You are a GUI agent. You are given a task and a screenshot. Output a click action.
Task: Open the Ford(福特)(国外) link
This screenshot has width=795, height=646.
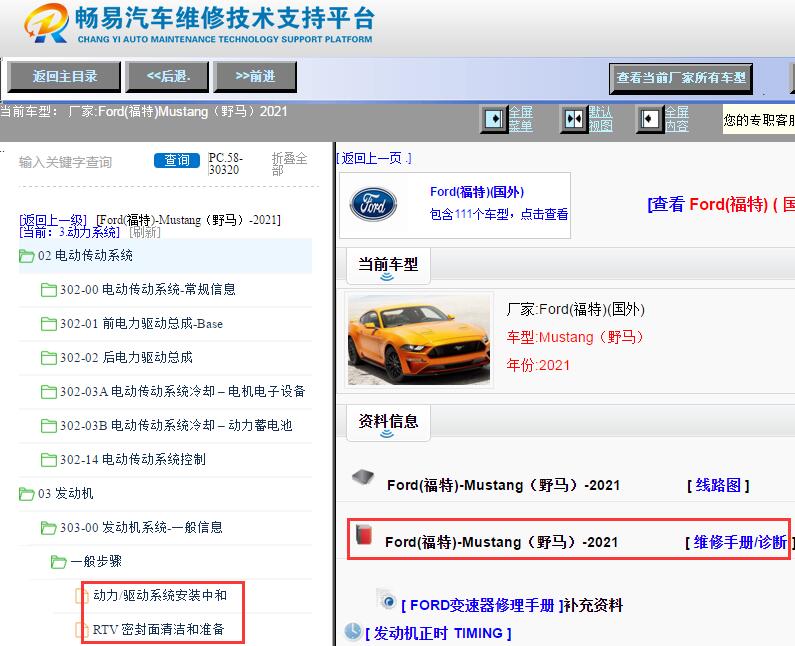coord(477,192)
